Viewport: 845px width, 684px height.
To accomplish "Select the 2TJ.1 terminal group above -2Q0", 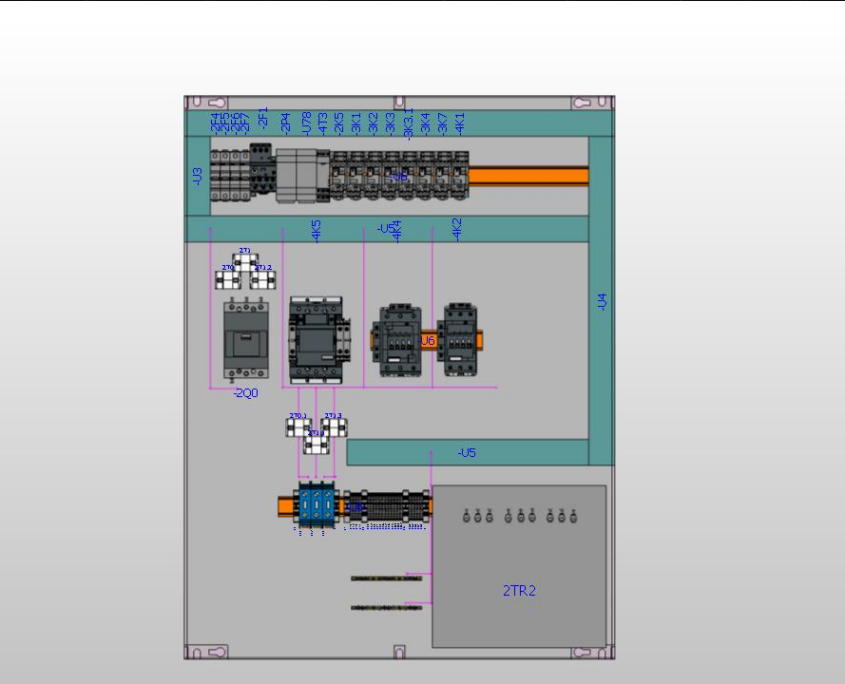I will (x=244, y=261).
